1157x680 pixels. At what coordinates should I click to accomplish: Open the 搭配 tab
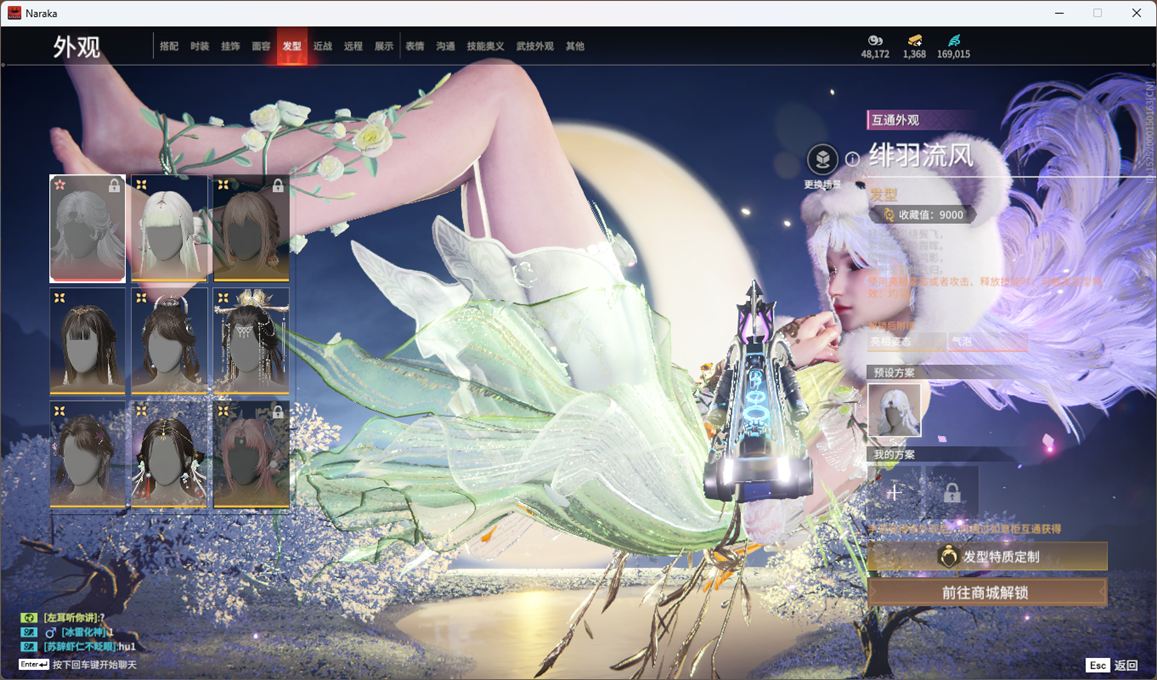pos(169,46)
